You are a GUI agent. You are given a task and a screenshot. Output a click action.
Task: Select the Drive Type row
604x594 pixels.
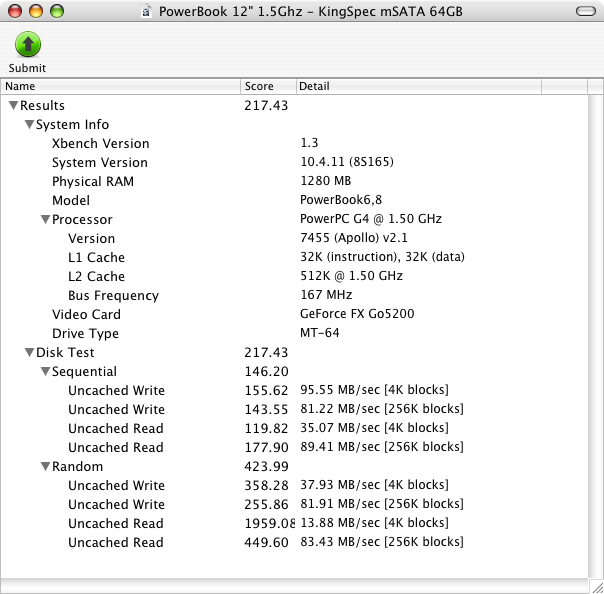tap(294, 333)
